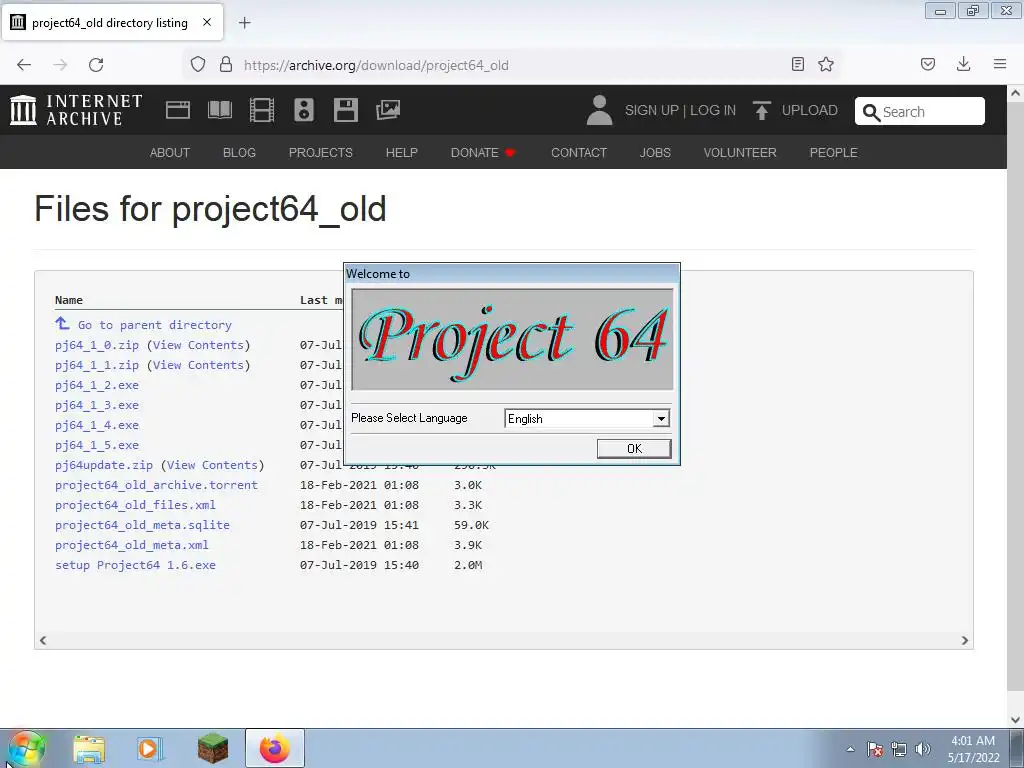The height and width of the screenshot is (768, 1024).
Task: Open the Windows Start menu
Action: pyautogui.click(x=26, y=749)
